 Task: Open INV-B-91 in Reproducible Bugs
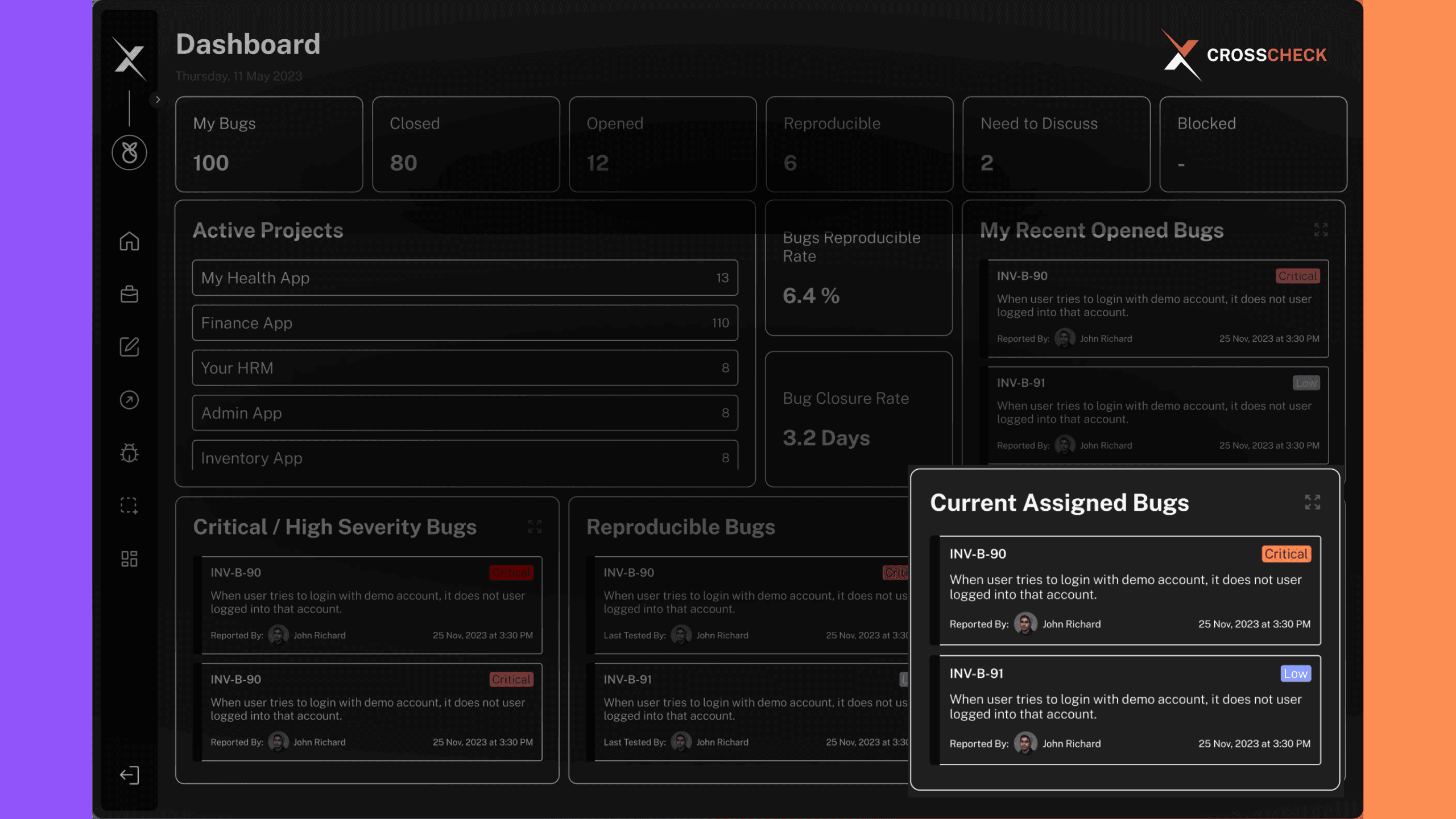[x=747, y=712]
